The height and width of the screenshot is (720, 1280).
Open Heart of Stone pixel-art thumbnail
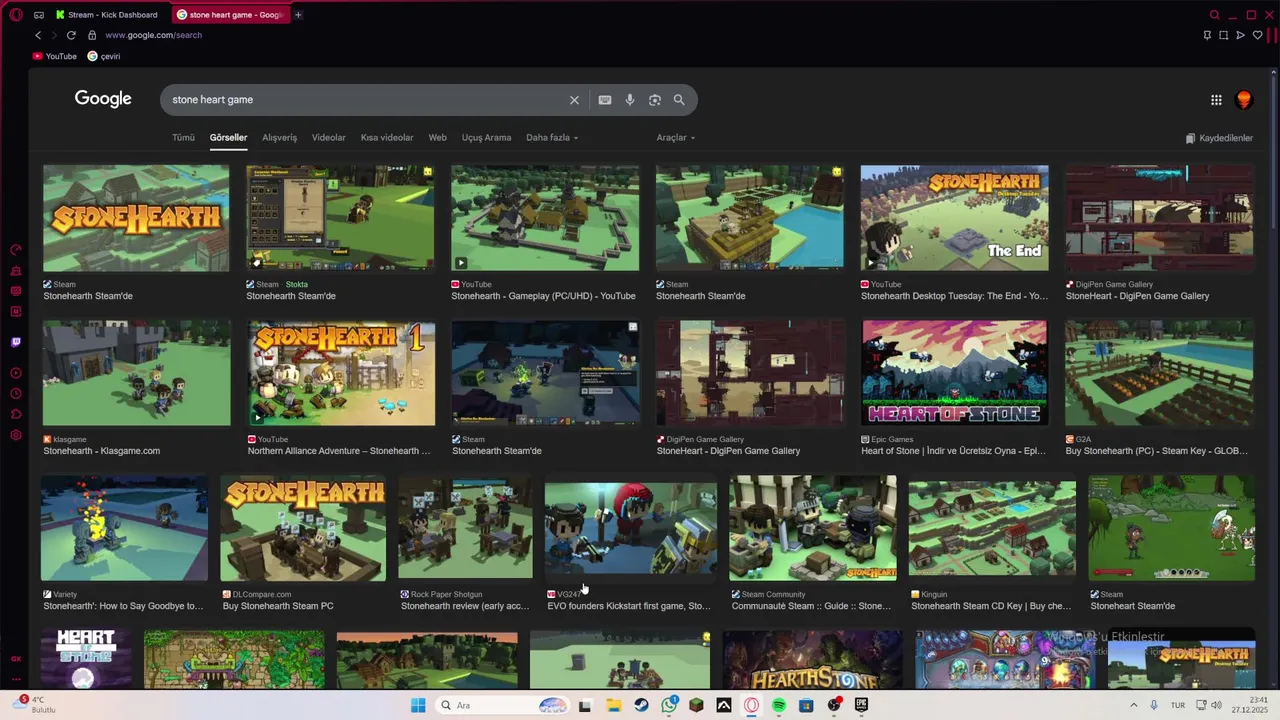955,373
